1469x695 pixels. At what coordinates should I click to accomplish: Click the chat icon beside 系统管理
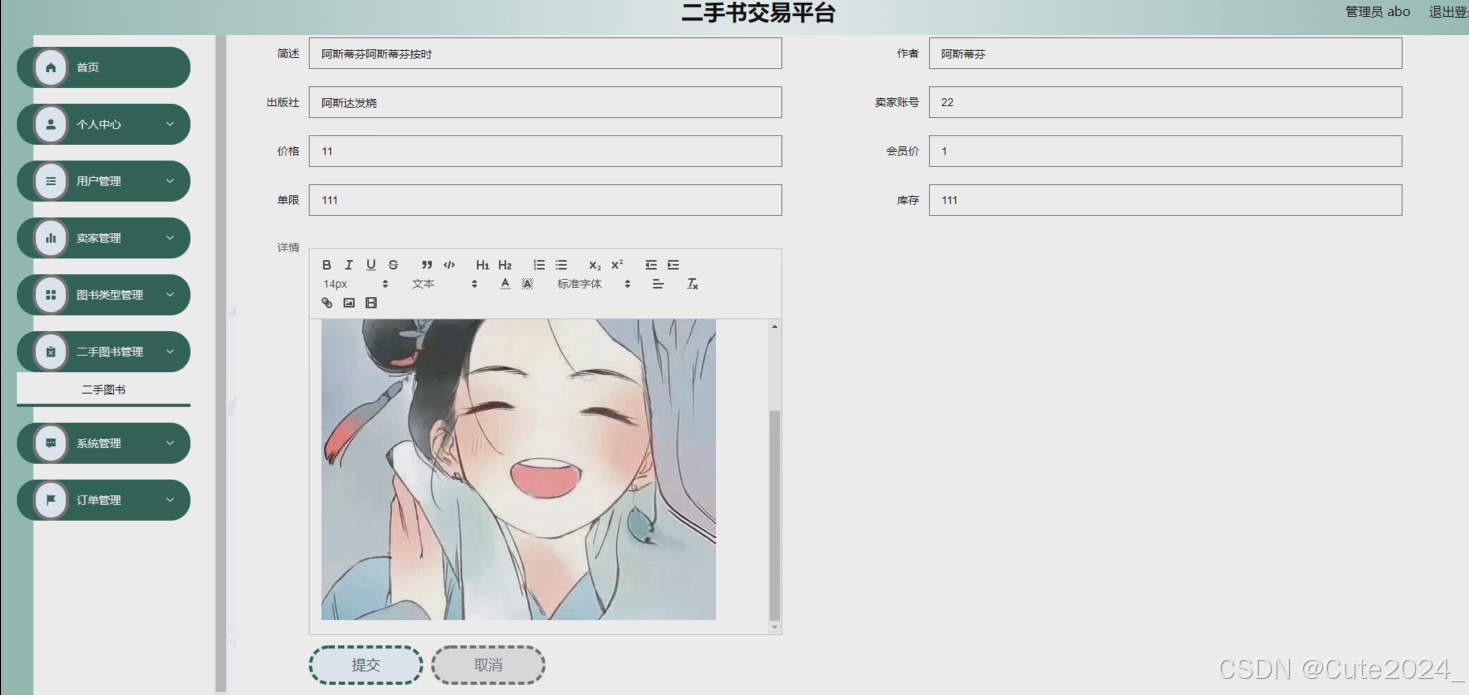[51, 443]
